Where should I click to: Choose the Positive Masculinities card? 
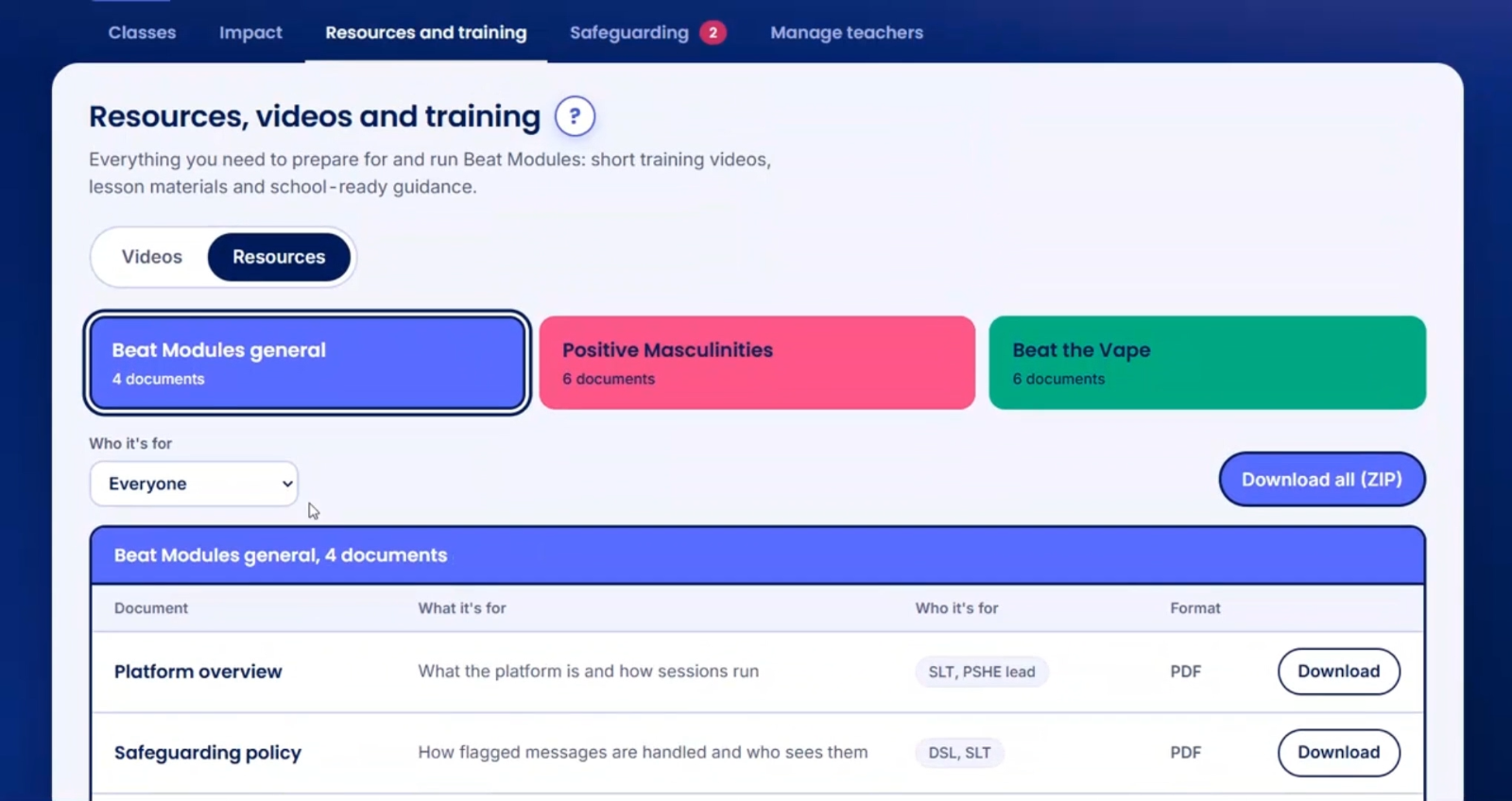(757, 363)
